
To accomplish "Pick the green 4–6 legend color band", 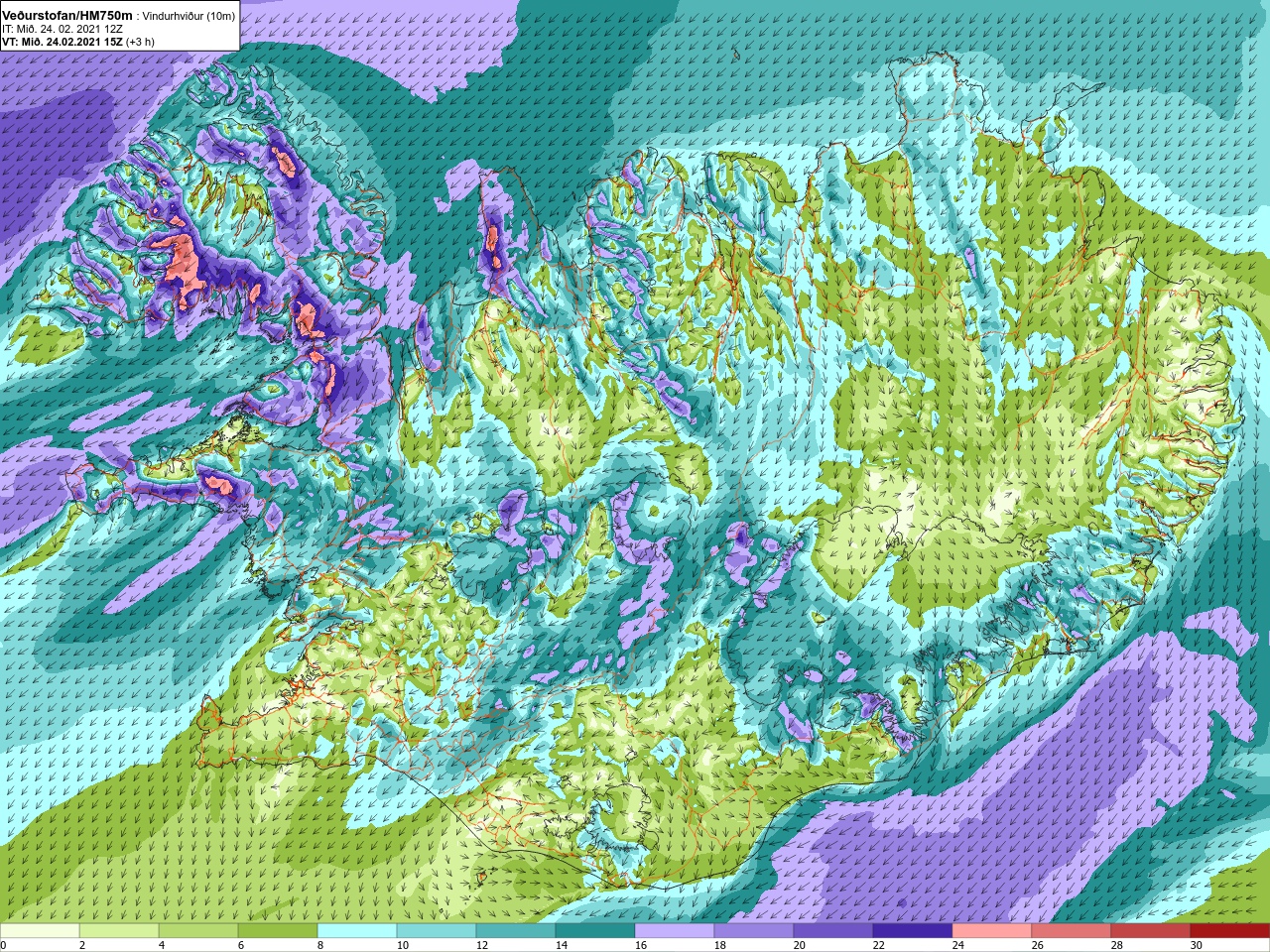I will point(198,931).
